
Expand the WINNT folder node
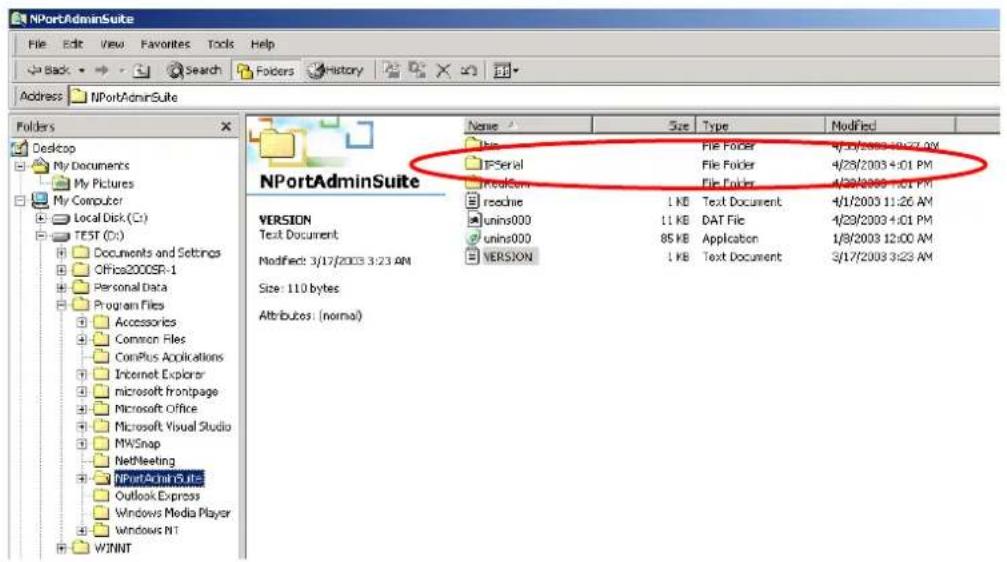(x=61, y=549)
